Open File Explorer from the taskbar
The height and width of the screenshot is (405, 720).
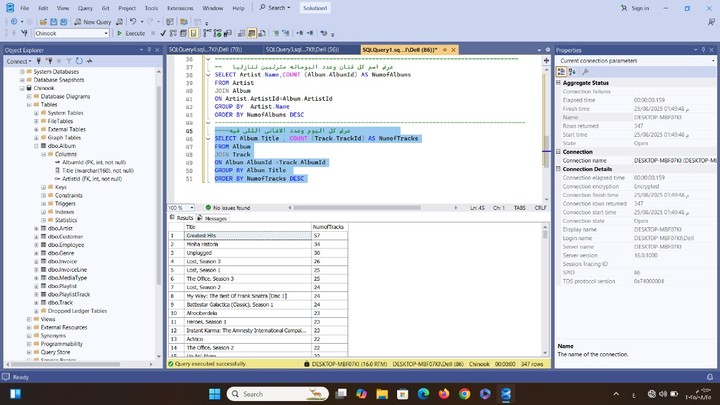[382, 394]
